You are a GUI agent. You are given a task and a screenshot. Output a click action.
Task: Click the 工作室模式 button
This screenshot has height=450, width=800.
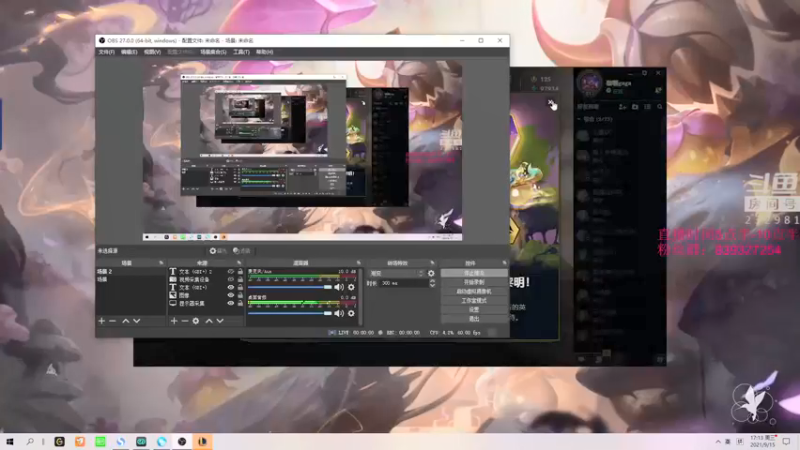pos(474,301)
